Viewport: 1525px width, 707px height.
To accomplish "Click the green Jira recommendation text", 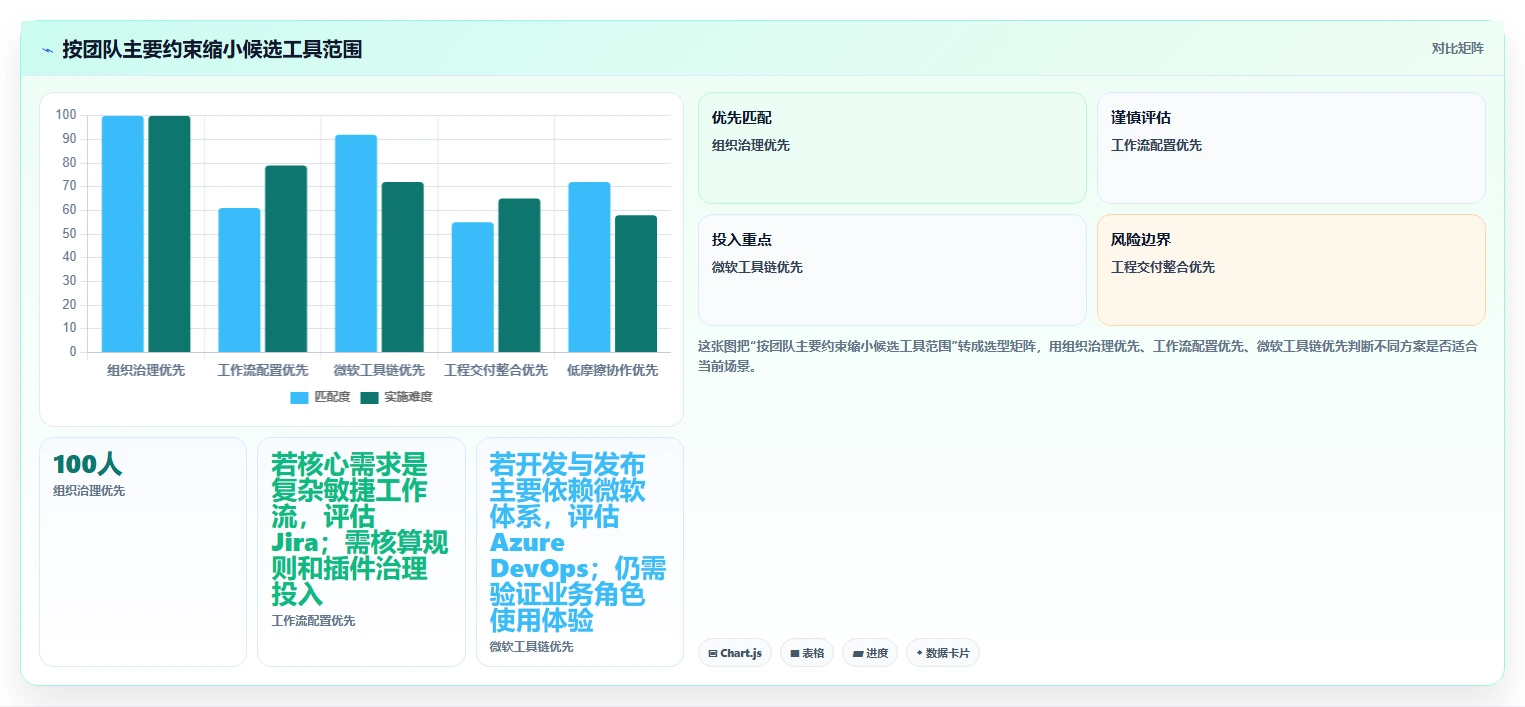I will click(x=360, y=529).
